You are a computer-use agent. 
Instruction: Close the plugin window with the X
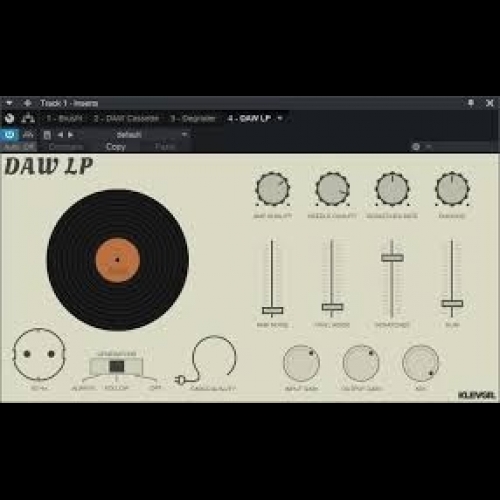[489, 103]
